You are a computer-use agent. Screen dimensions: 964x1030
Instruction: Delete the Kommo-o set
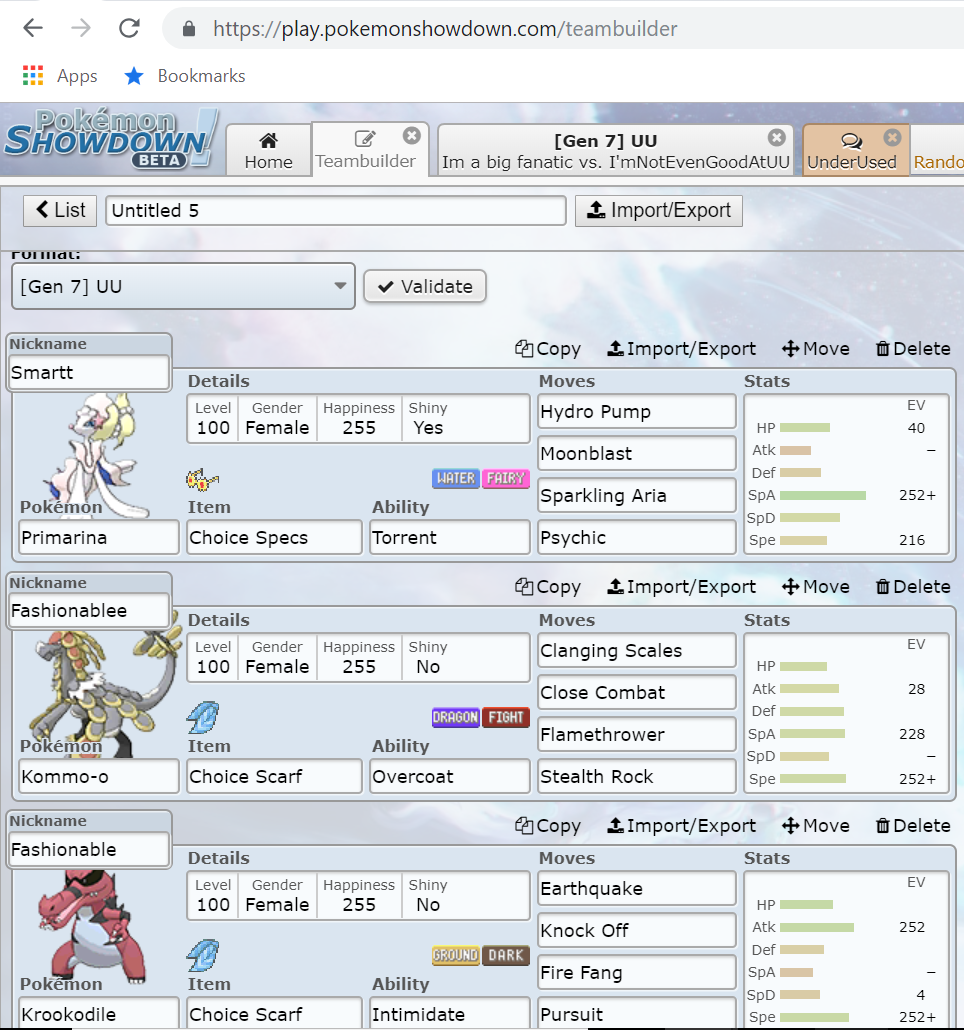(913, 587)
